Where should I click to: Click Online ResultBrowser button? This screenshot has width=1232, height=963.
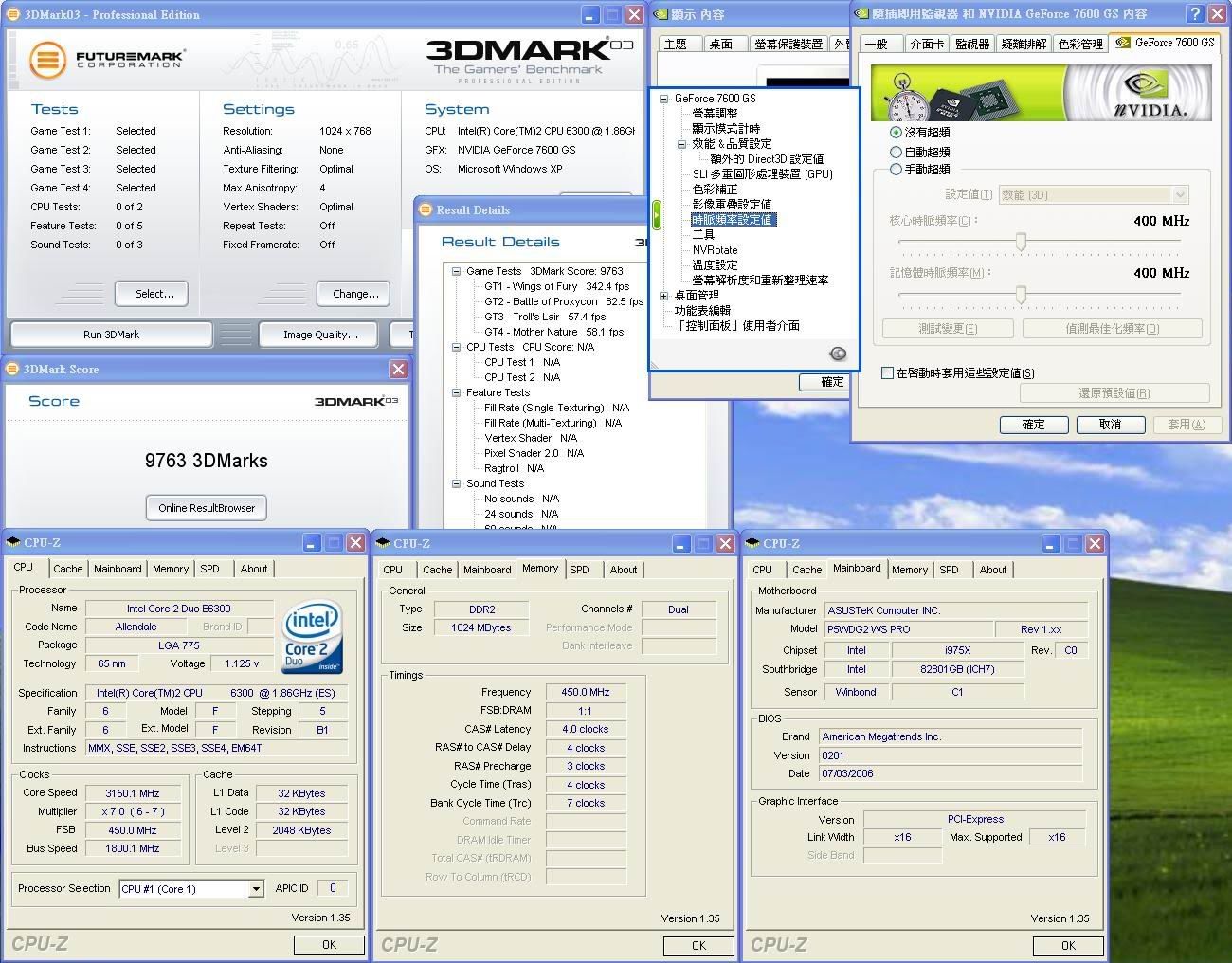pyautogui.click(x=207, y=507)
